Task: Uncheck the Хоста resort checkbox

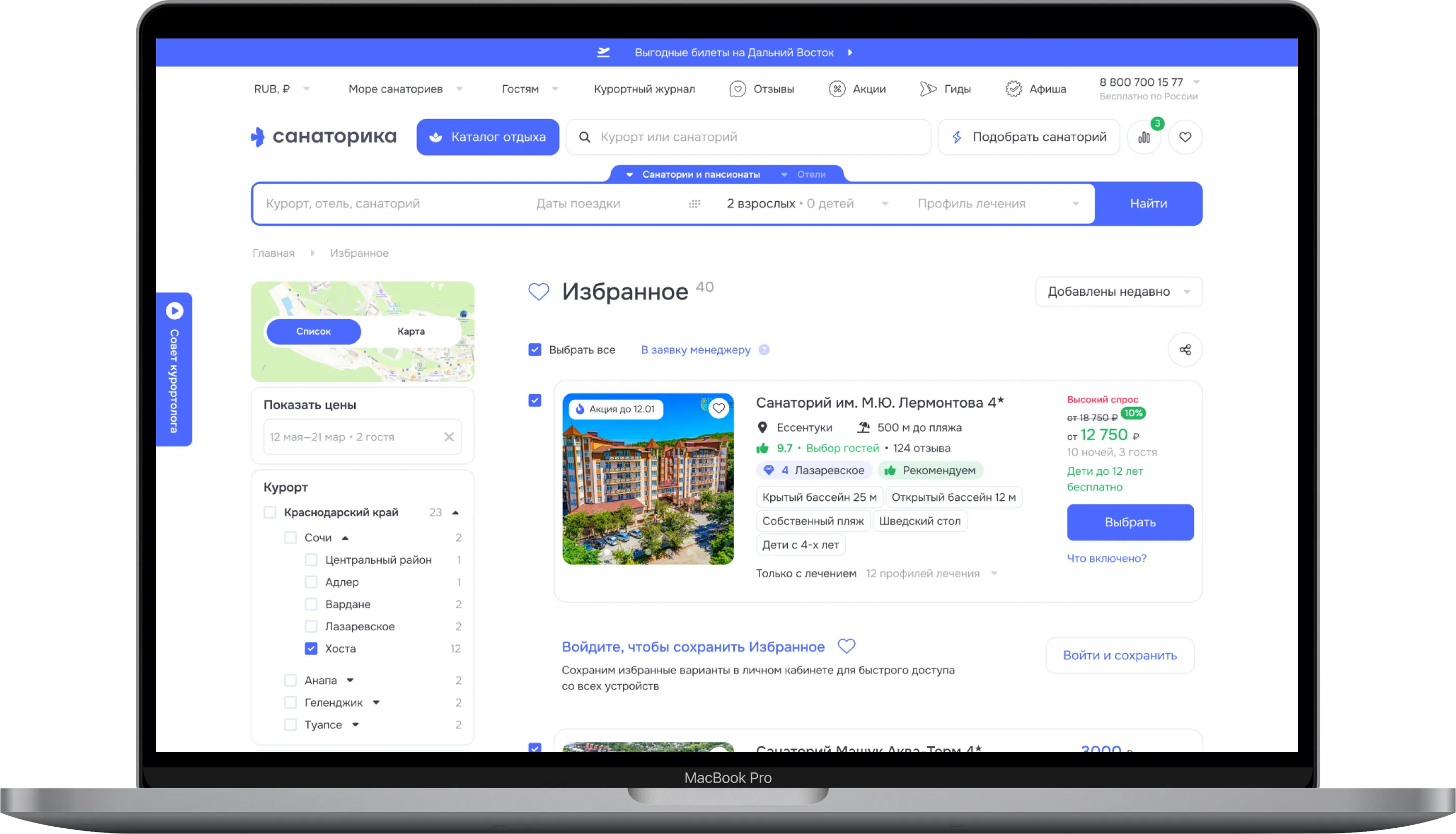Action: pyautogui.click(x=311, y=648)
